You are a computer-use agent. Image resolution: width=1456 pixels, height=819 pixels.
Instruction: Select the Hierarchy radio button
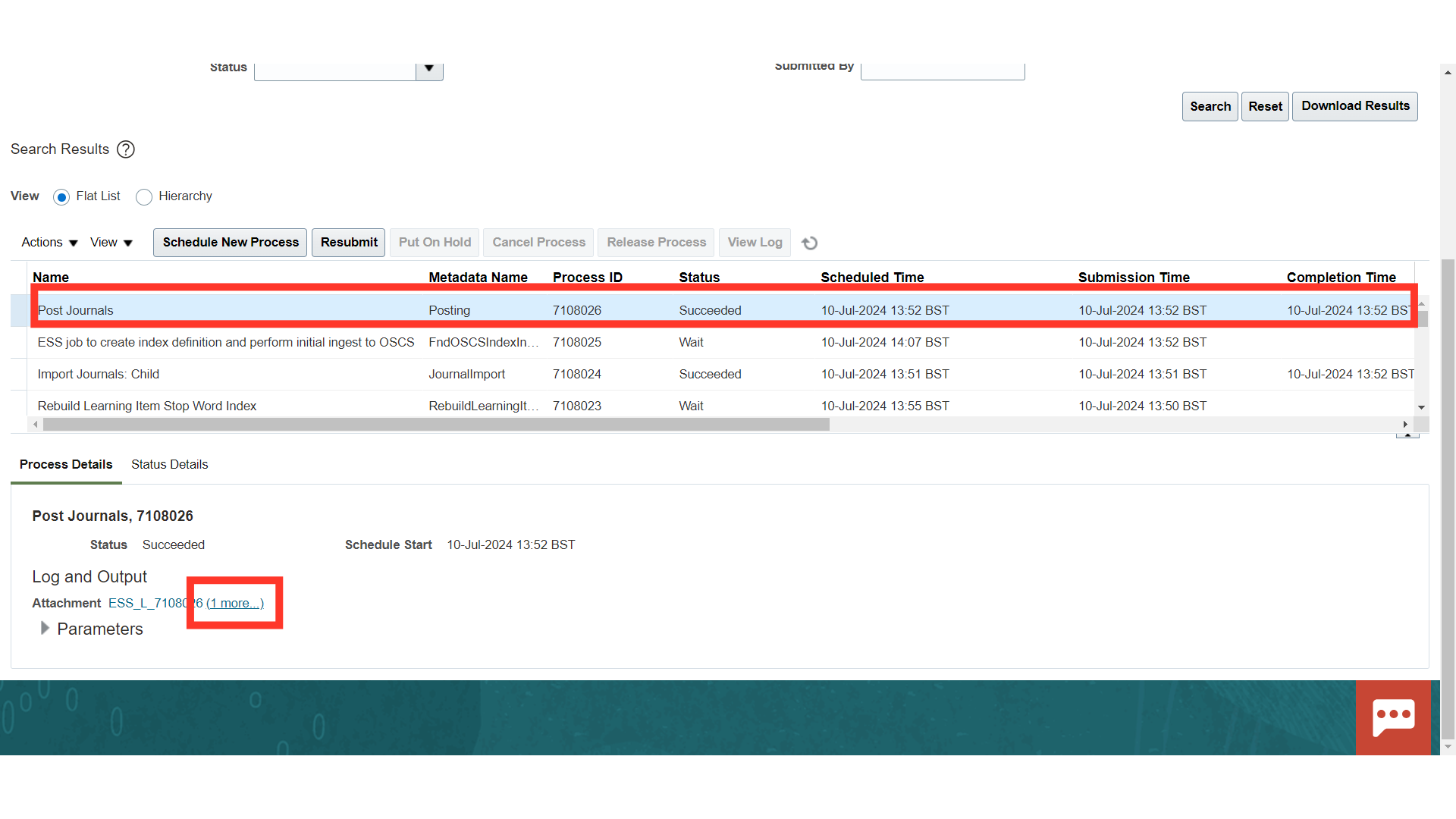point(144,197)
